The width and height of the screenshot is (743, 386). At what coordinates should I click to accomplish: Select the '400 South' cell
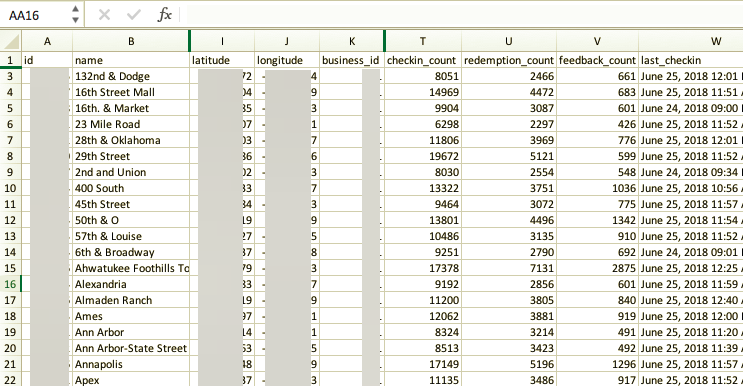131,188
